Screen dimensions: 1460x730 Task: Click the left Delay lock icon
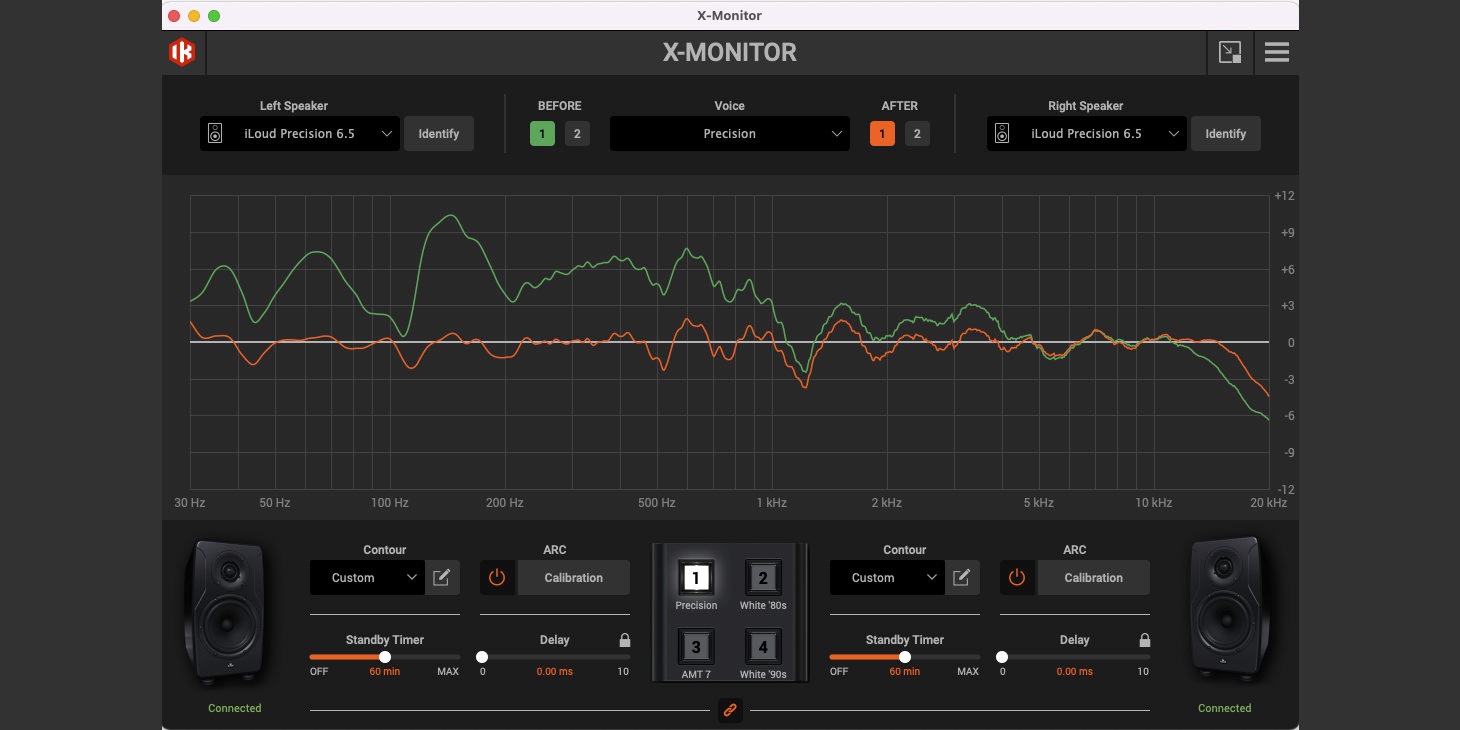625,640
